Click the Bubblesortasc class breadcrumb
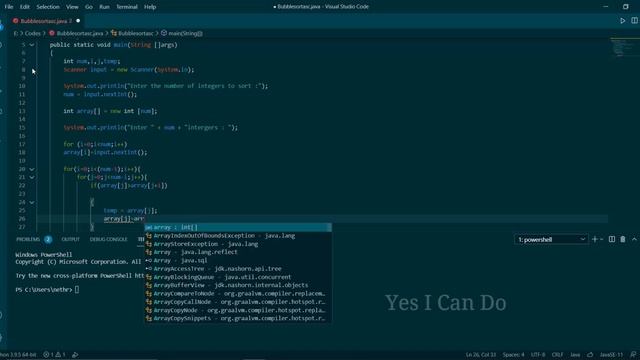The height and width of the screenshot is (360, 640). point(136,33)
